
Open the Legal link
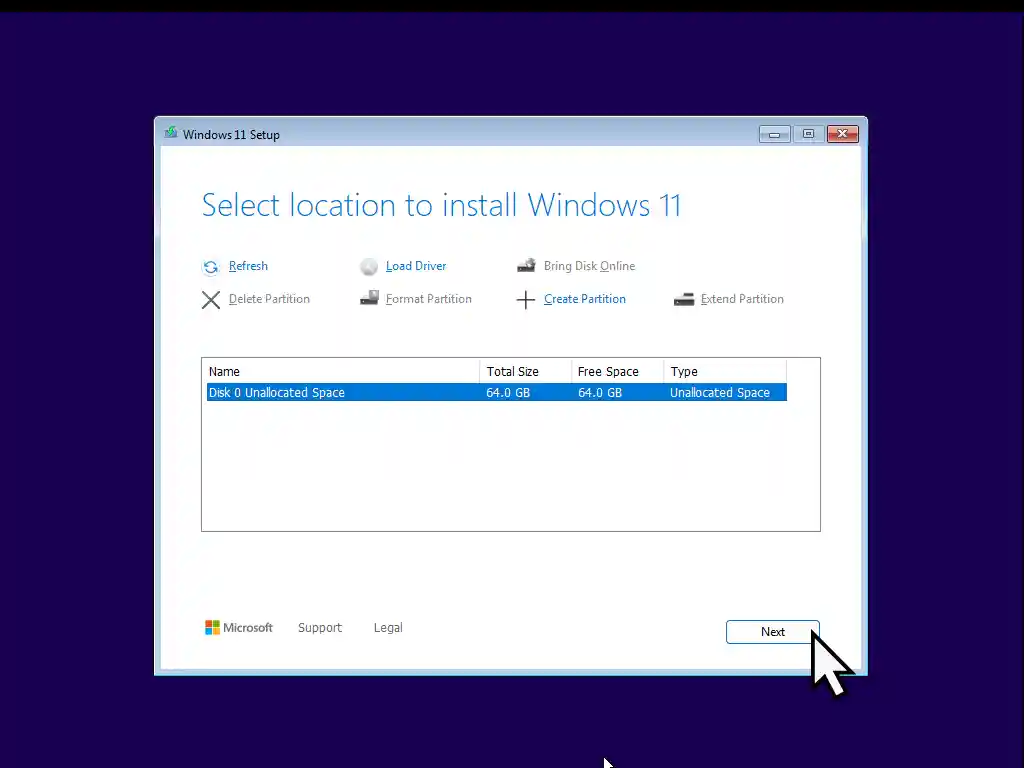pyautogui.click(x=388, y=628)
